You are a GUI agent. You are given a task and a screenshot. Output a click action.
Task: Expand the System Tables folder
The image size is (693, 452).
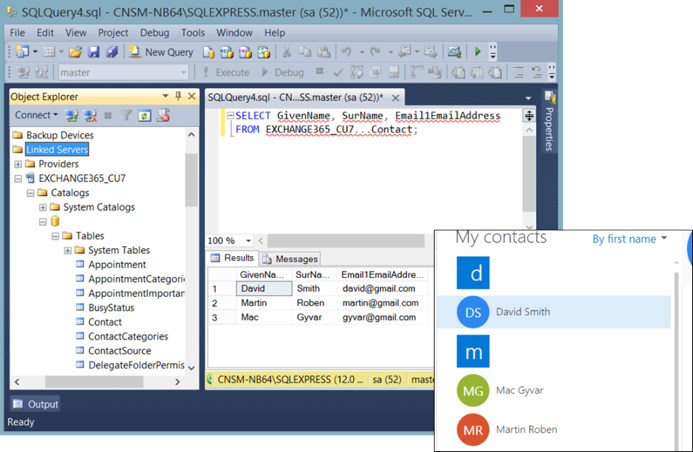[x=67, y=251]
